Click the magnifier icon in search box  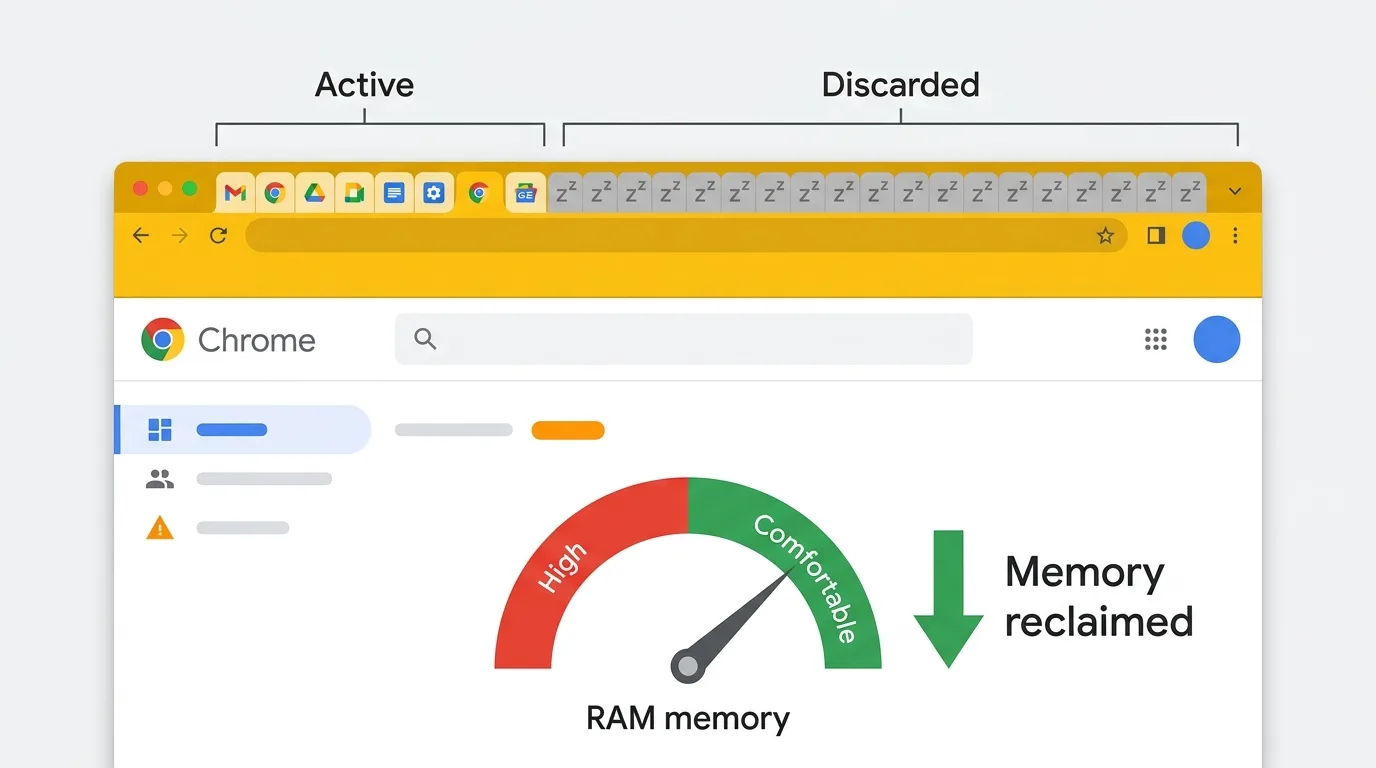click(x=425, y=339)
